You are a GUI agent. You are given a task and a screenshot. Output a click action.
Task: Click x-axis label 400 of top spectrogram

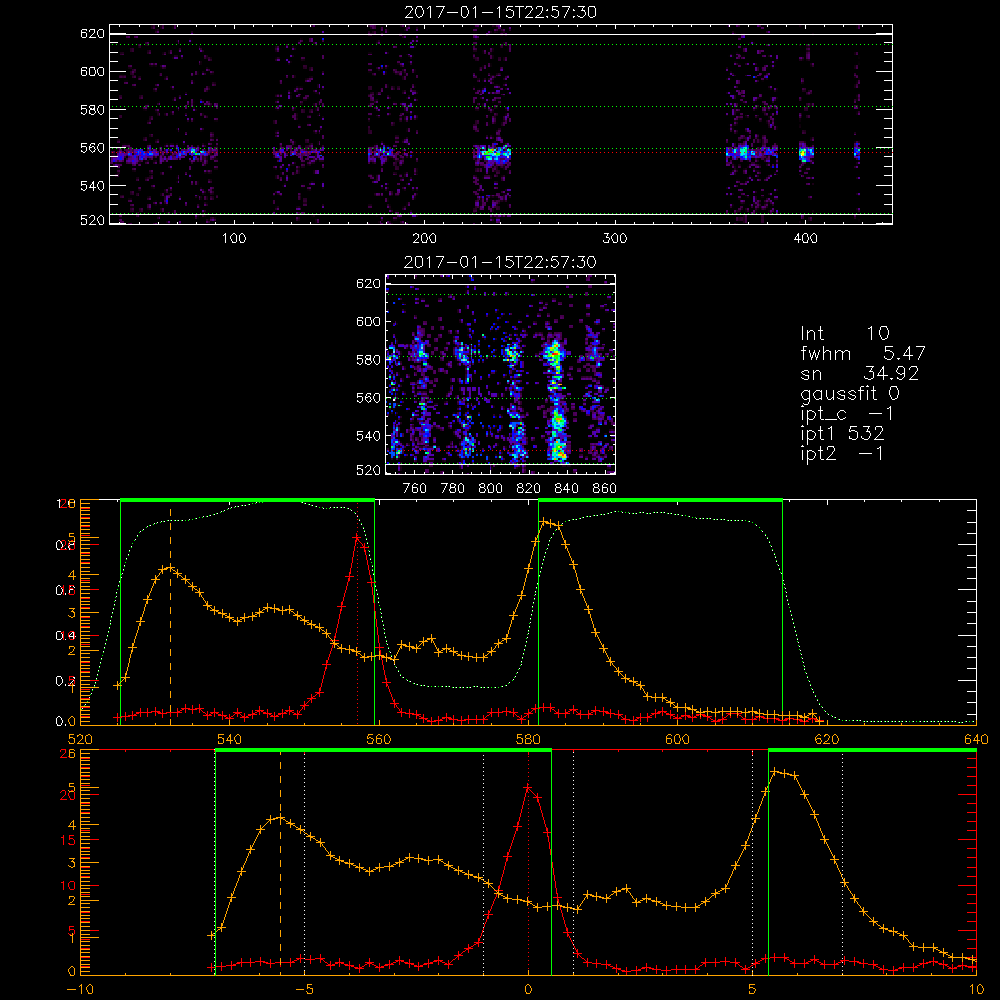coord(805,239)
